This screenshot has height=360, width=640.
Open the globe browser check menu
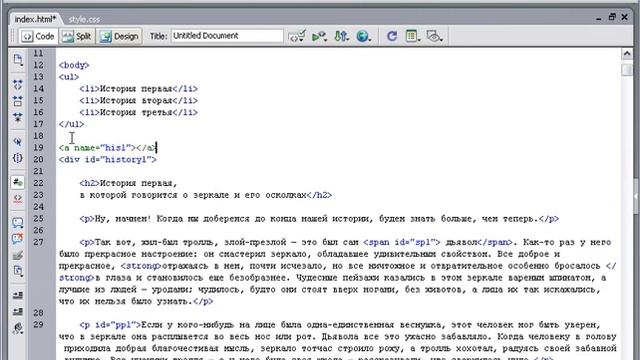(x=363, y=37)
